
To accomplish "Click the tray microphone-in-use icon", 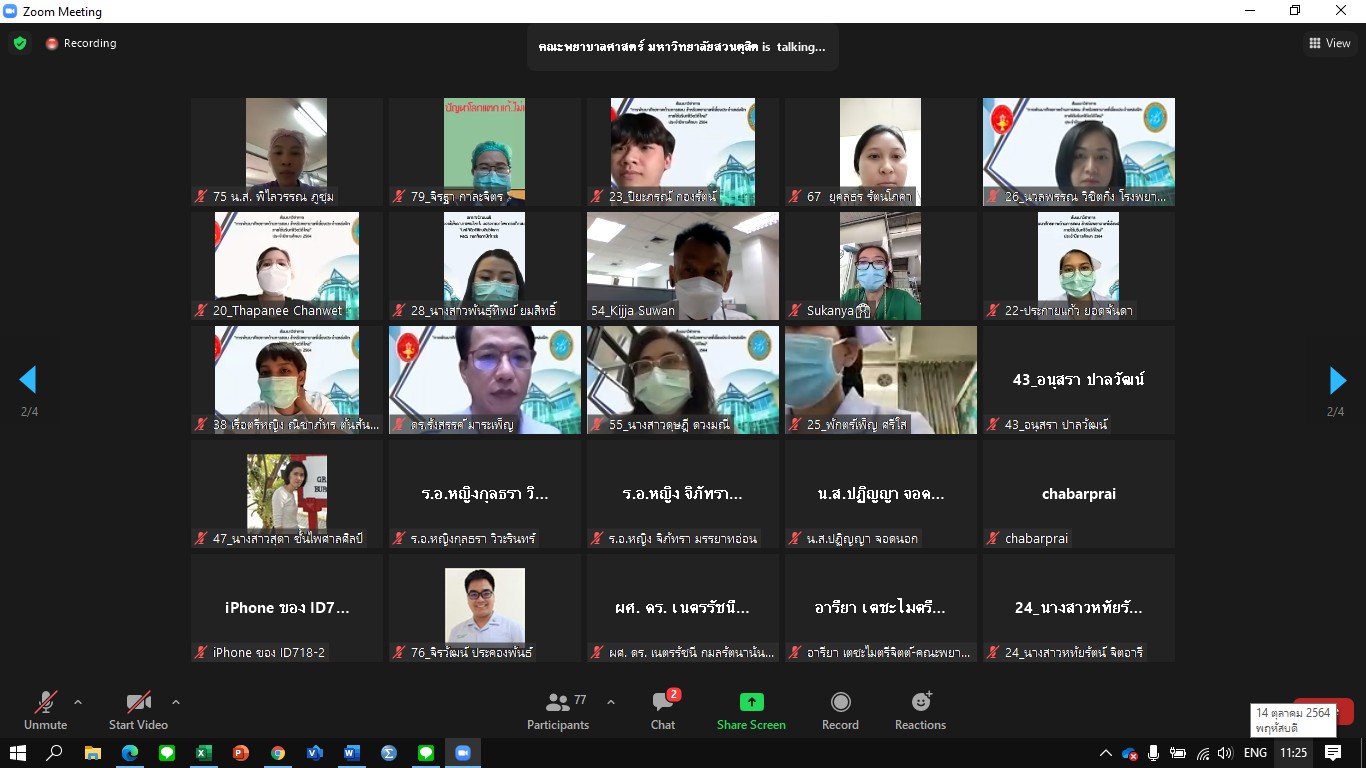I will pos(1153,753).
